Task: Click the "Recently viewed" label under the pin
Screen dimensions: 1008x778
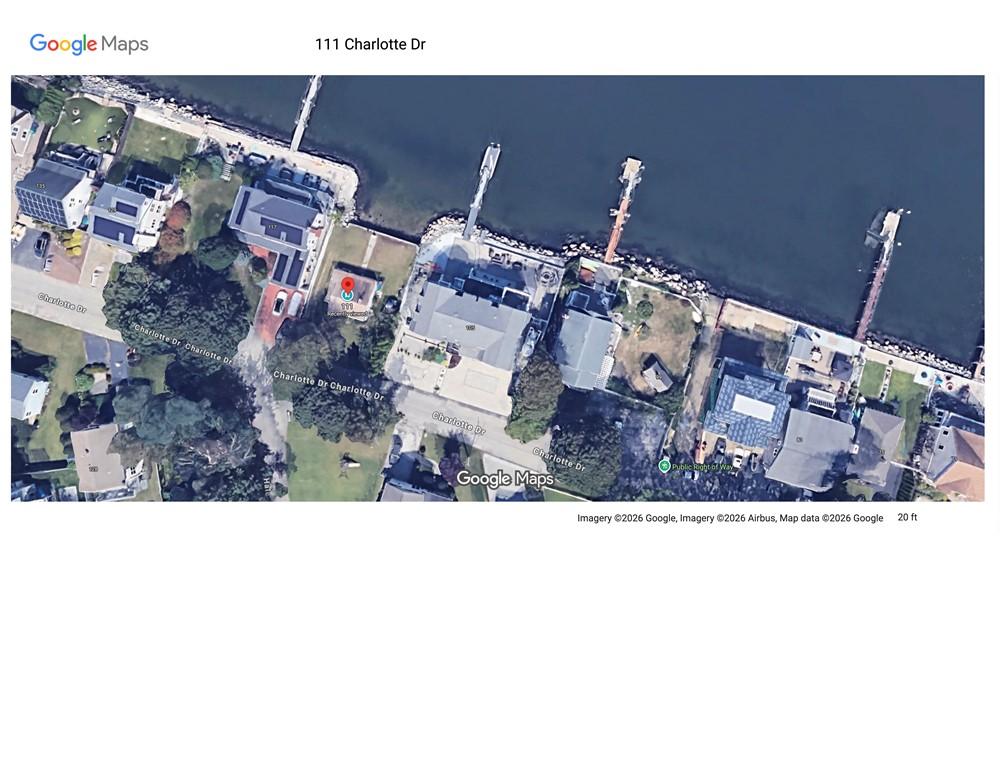Action: pyautogui.click(x=347, y=314)
